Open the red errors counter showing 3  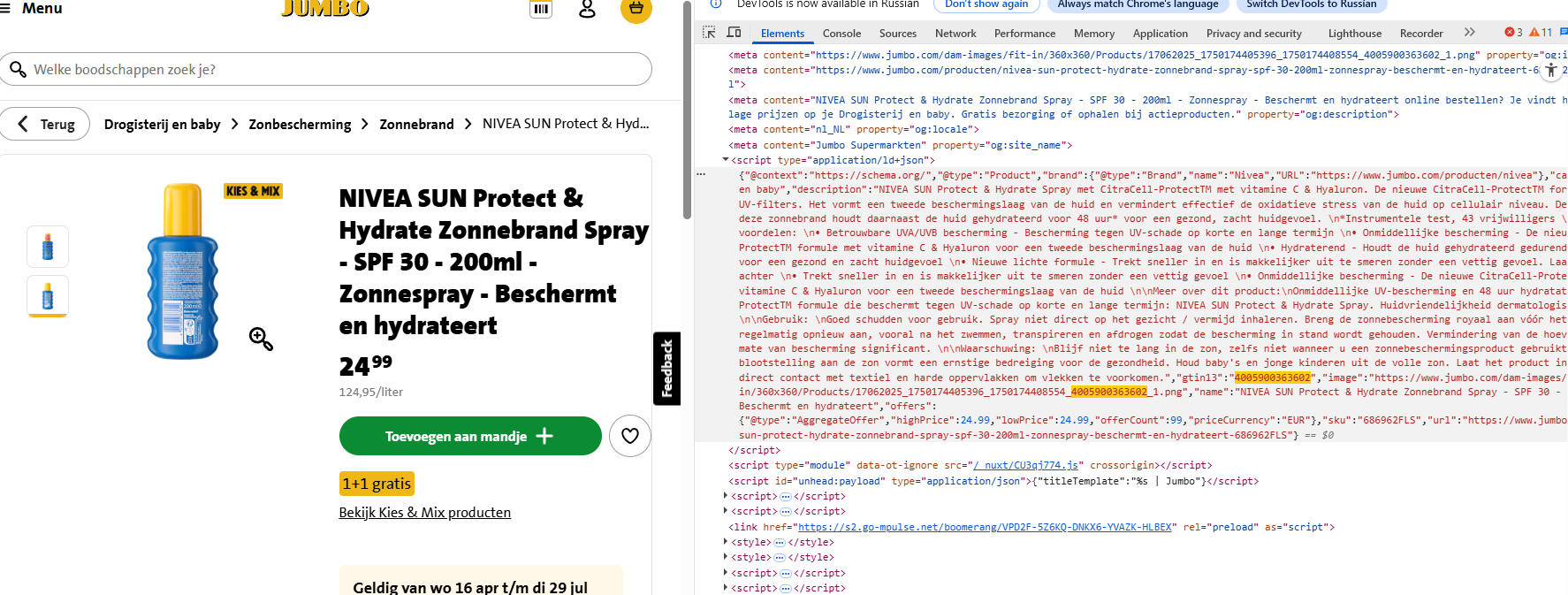(1513, 33)
